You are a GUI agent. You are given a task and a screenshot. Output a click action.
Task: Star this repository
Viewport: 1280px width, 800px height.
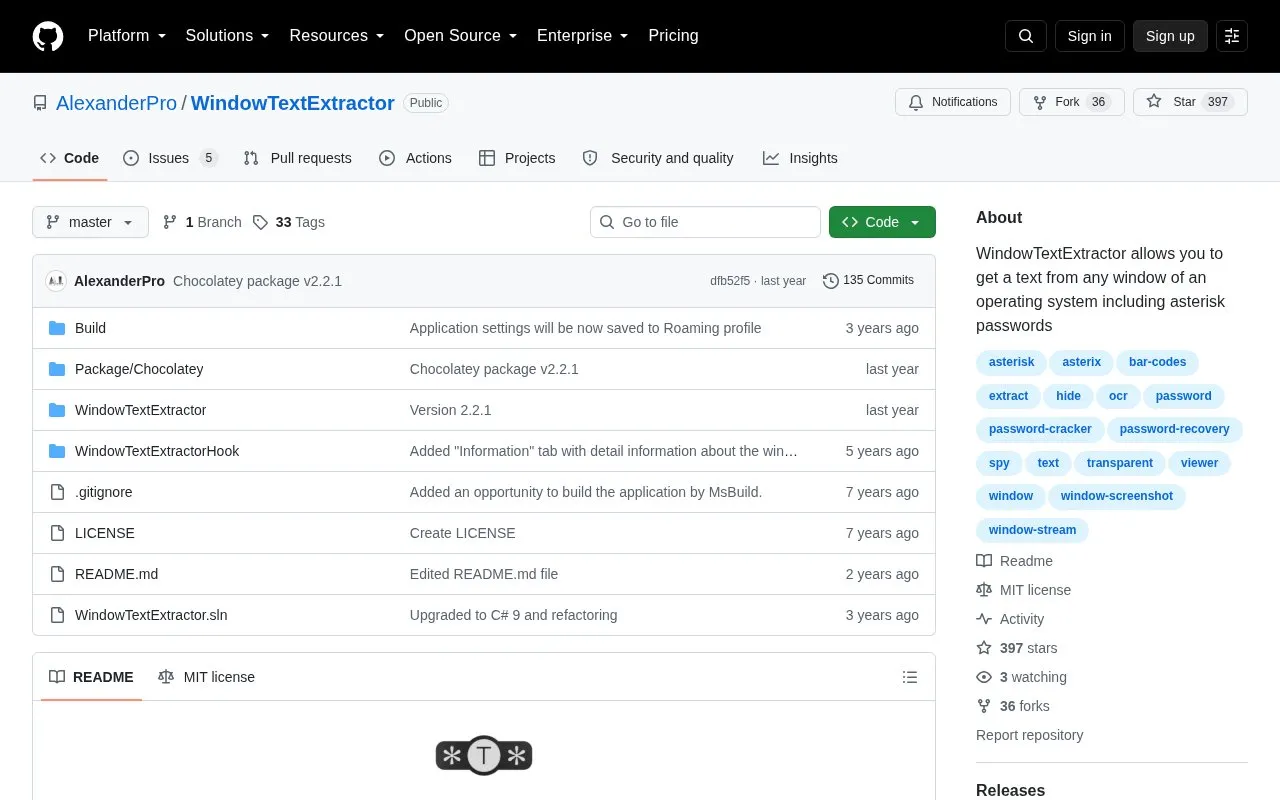point(1190,102)
